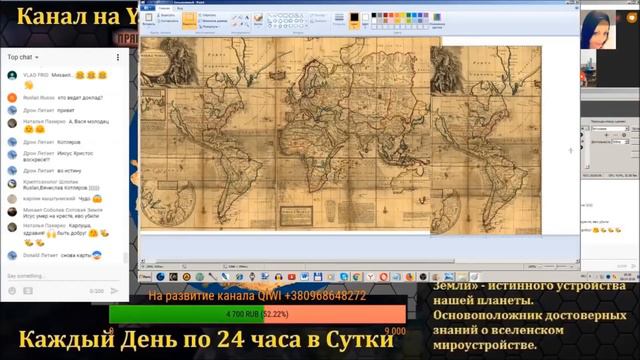Click the Paste button in Paint

[149, 19]
